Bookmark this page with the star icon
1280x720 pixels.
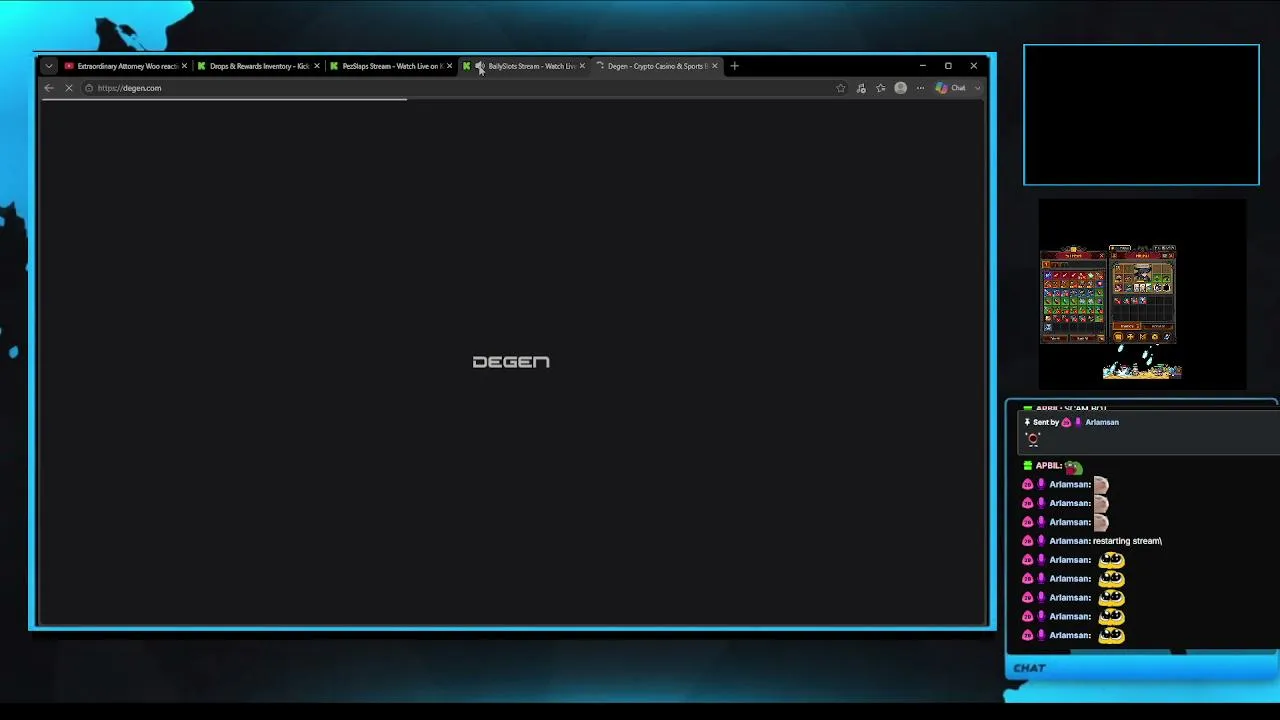840,88
